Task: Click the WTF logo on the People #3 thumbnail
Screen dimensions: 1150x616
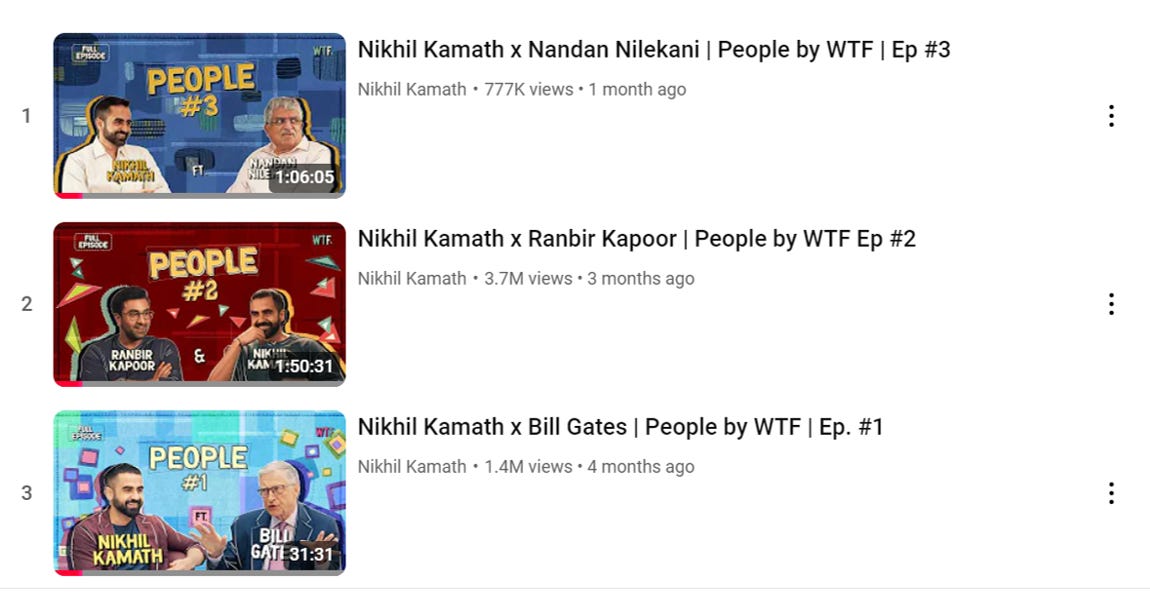Action: click(x=322, y=51)
